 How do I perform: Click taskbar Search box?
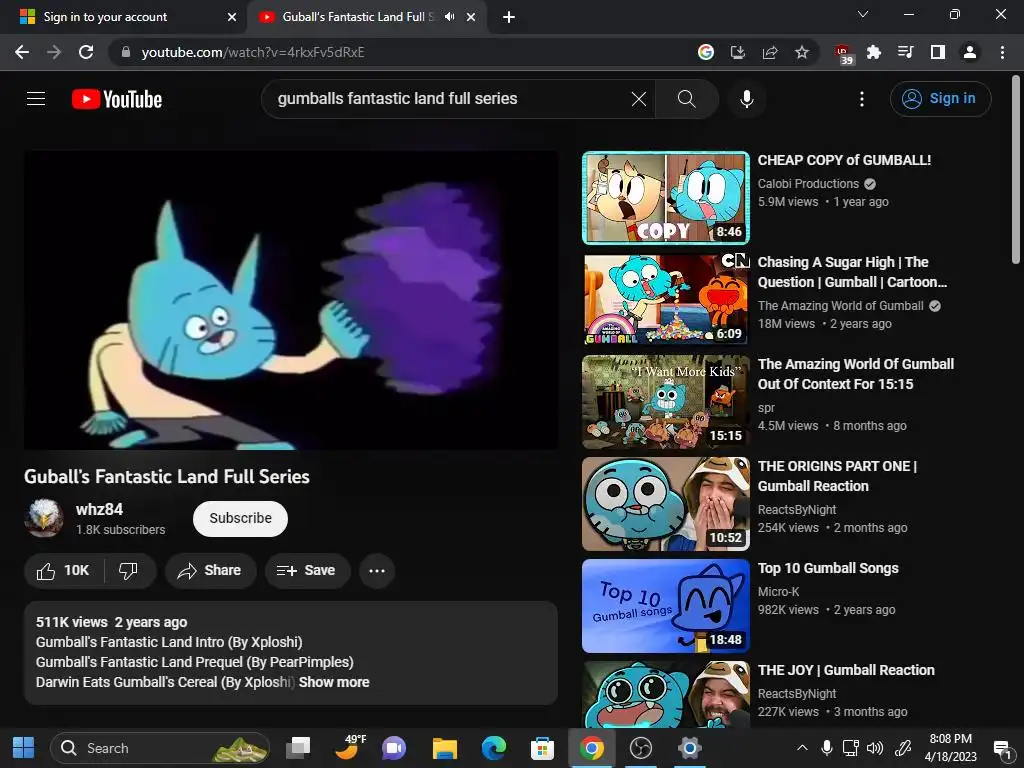tap(160, 748)
